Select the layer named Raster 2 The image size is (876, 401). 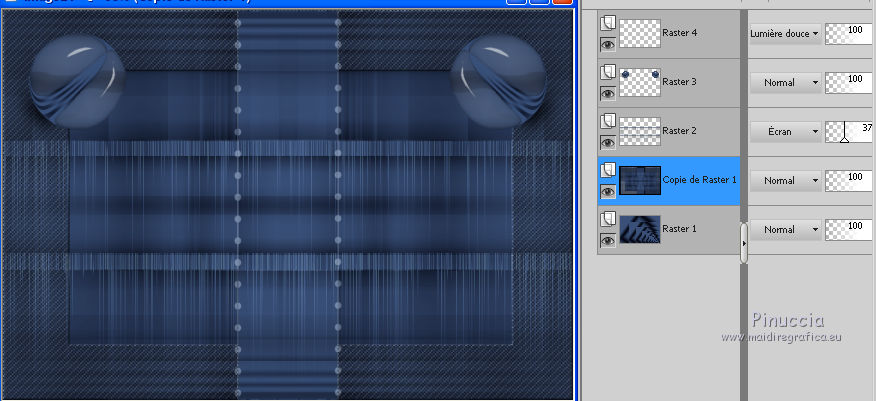[x=679, y=131]
